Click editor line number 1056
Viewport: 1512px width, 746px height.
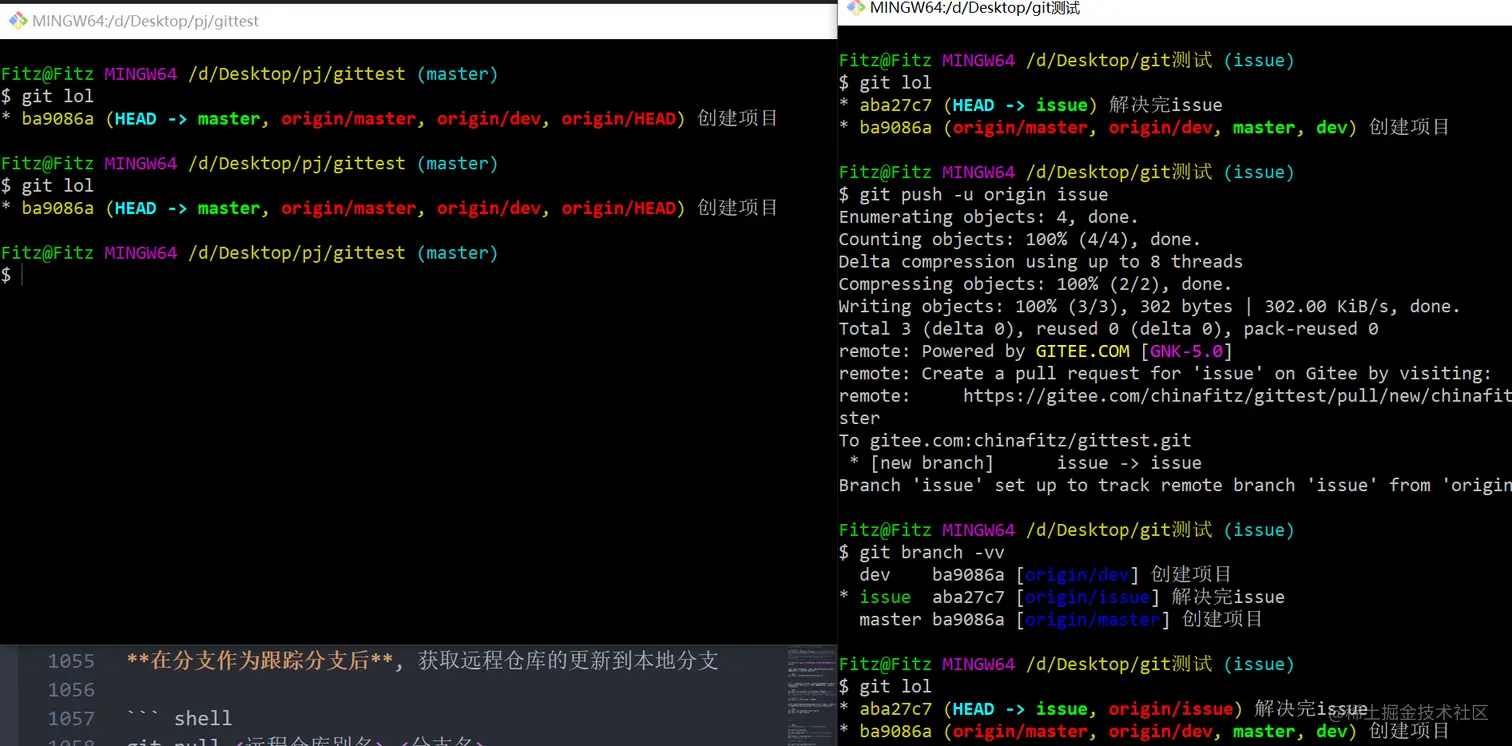(x=71, y=690)
